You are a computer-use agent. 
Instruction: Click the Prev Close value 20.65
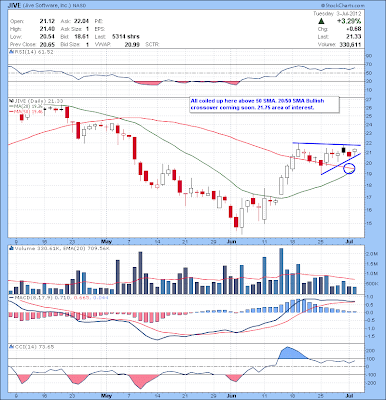47,44
